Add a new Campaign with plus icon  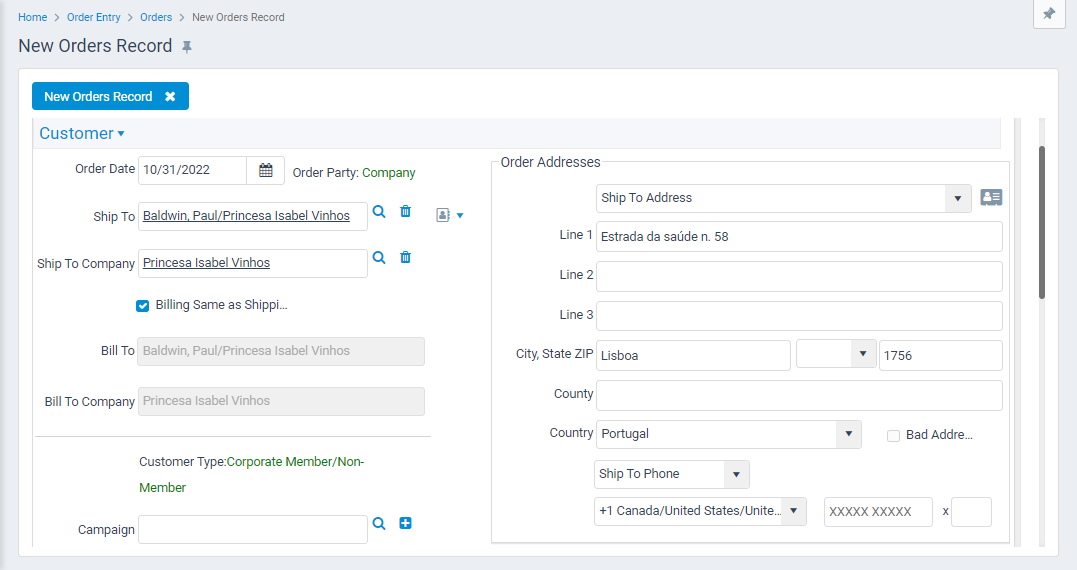405,523
